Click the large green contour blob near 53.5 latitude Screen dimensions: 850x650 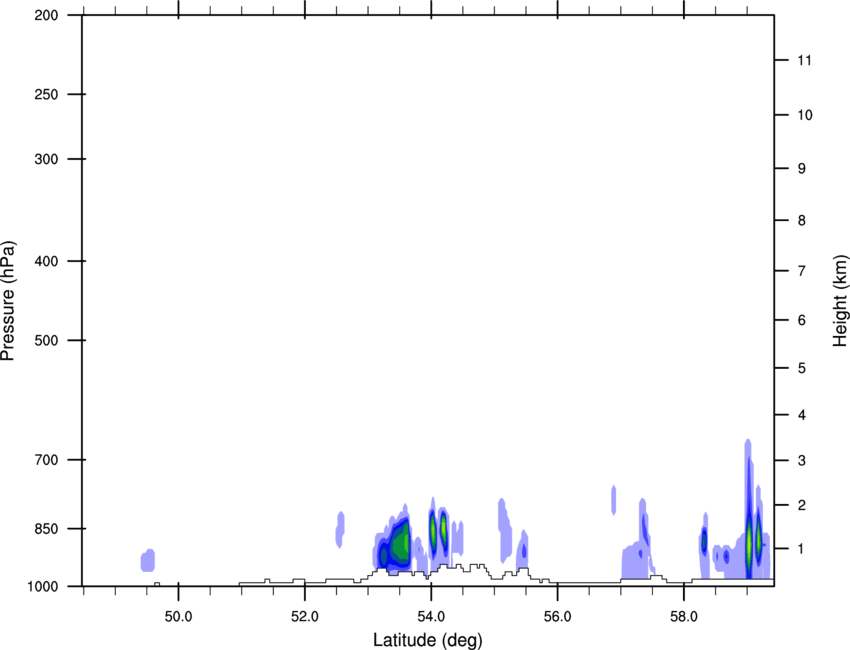point(401,544)
